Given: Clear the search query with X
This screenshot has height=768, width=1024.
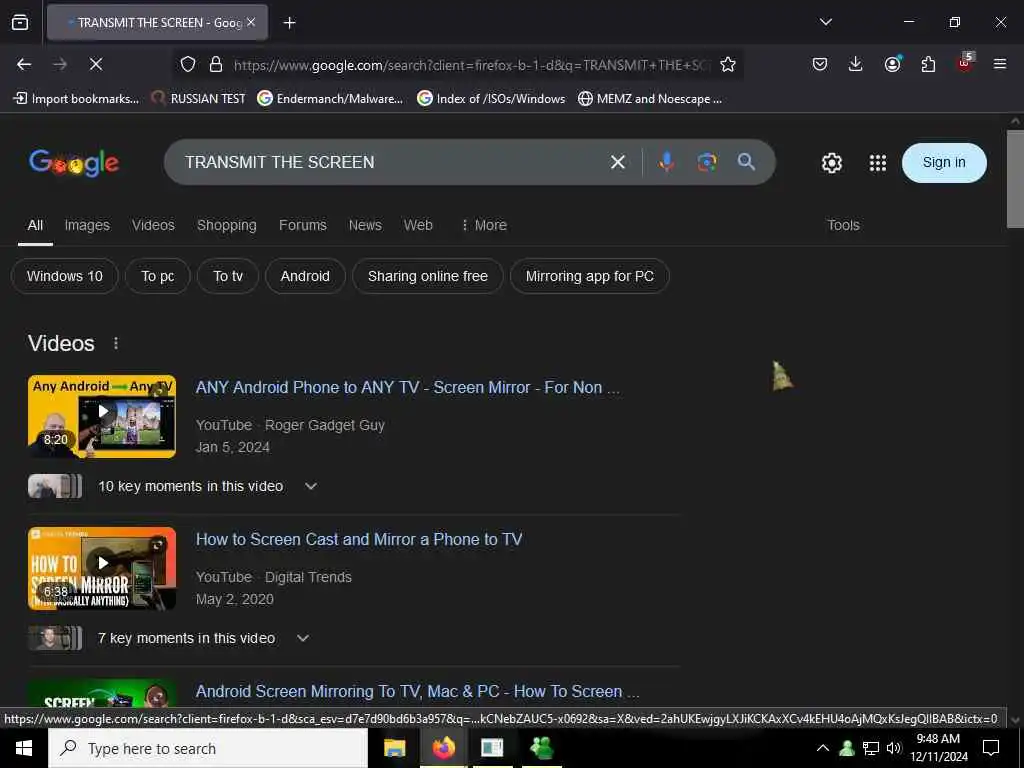Looking at the screenshot, I should click(618, 162).
